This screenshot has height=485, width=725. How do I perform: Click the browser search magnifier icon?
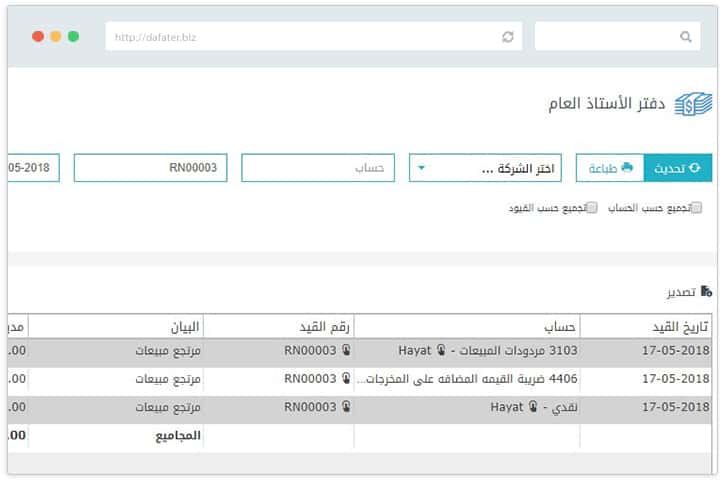685,37
